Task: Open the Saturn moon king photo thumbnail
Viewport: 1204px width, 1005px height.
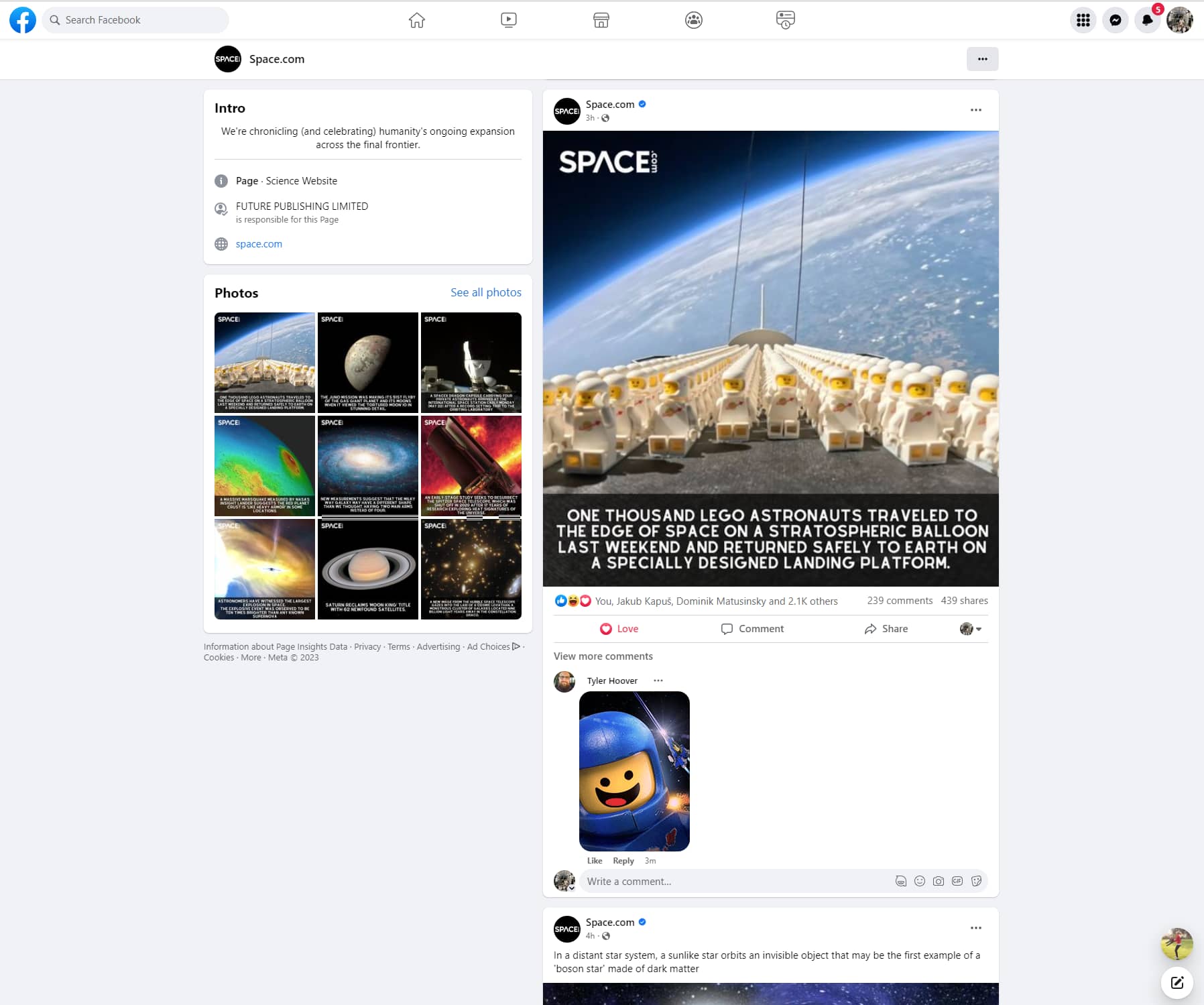Action: click(x=368, y=569)
